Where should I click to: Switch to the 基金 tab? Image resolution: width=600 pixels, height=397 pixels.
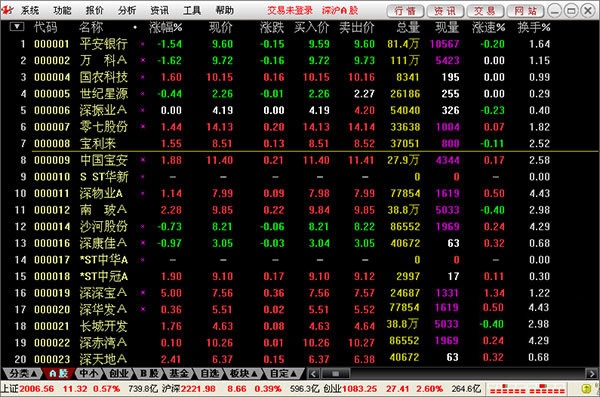click(x=179, y=373)
